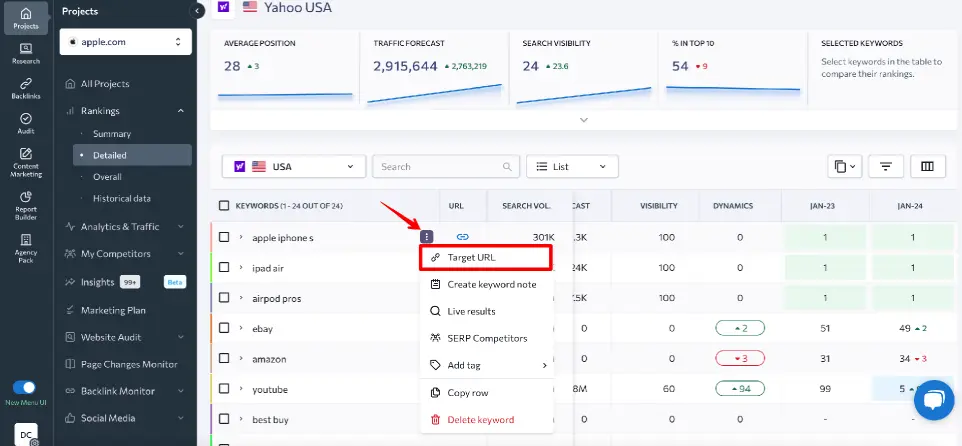Select Target URL in context menu
962x446 pixels.
click(x=486, y=258)
